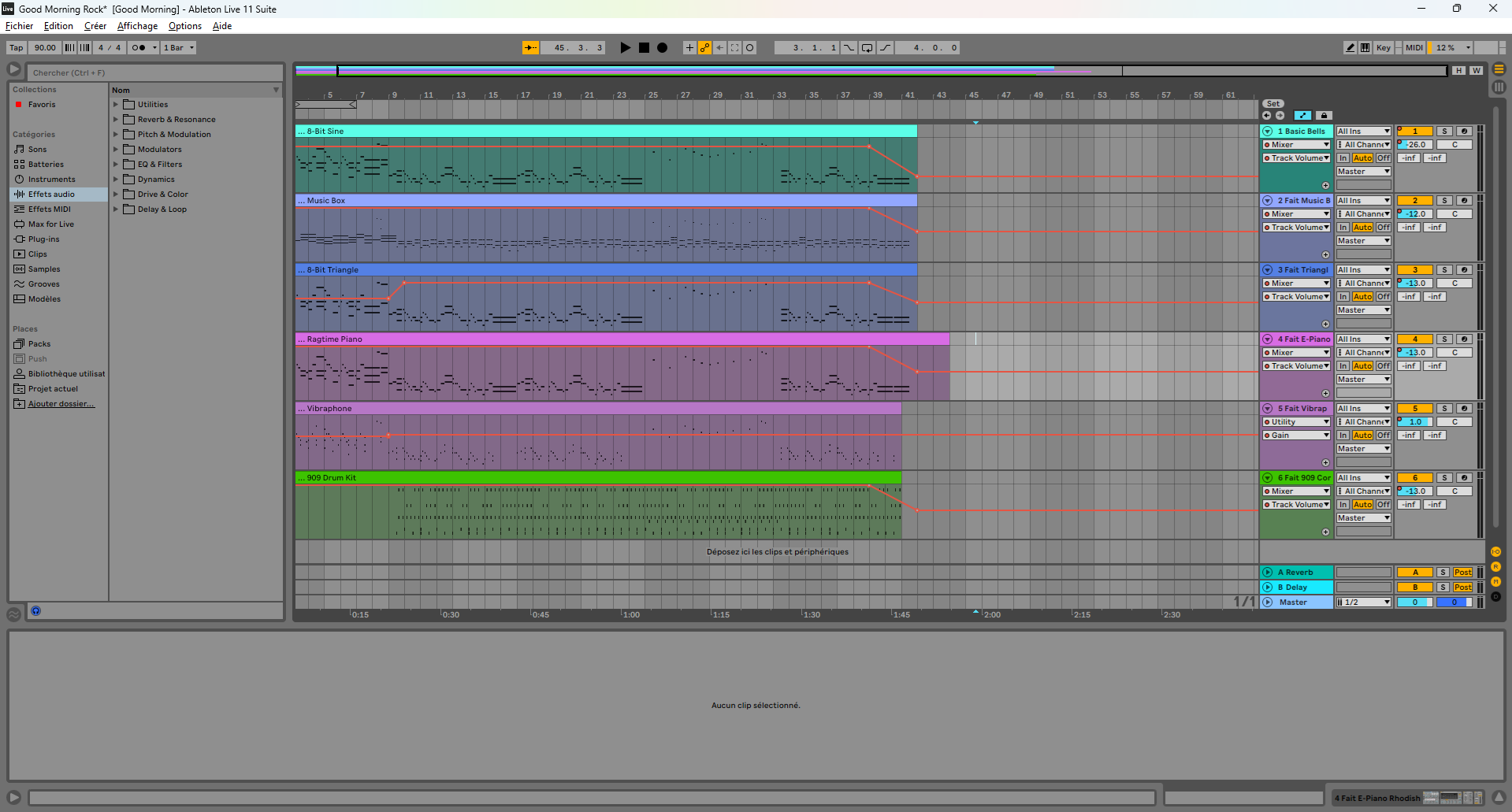Click the Lock Envelopes padlock icon
Image resolution: width=1512 pixels, height=812 pixels.
pyautogui.click(x=1324, y=116)
